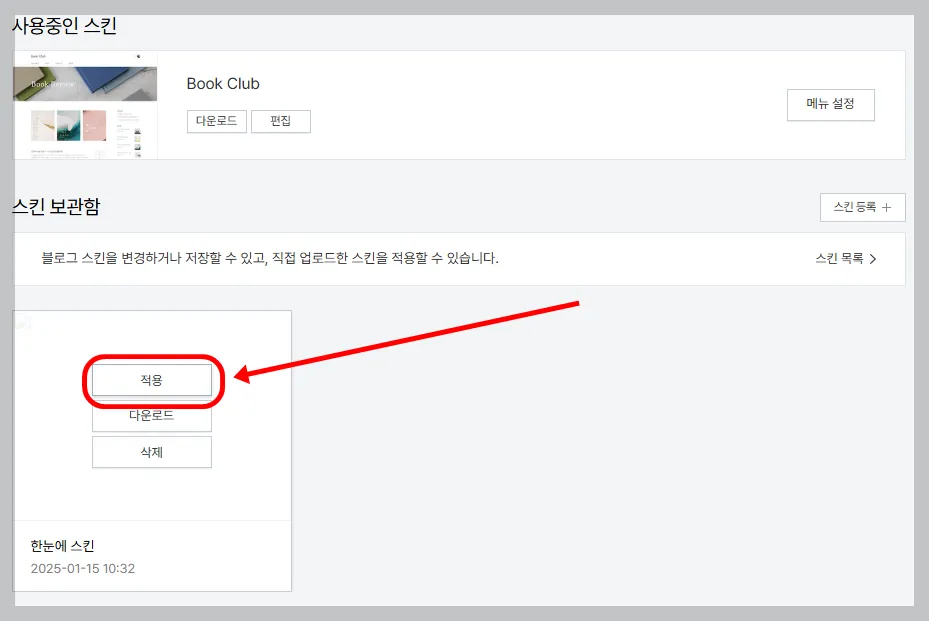
Task: Download the 한눈에 스킨 skin
Action: (152, 417)
